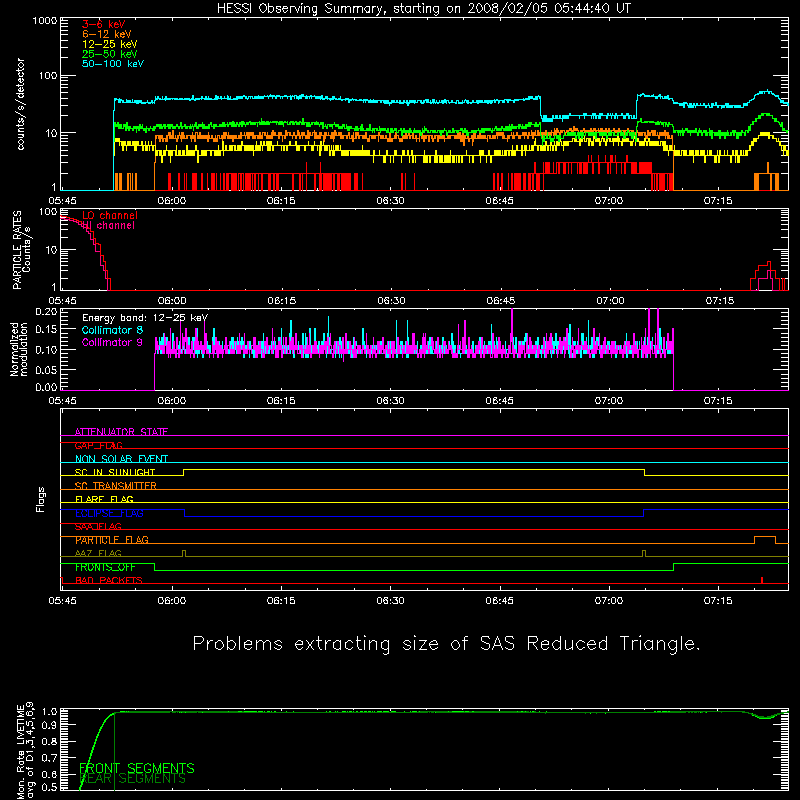Click the 'Normalized modulation' axis label
The height and width of the screenshot is (800, 800).
coord(19,349)
